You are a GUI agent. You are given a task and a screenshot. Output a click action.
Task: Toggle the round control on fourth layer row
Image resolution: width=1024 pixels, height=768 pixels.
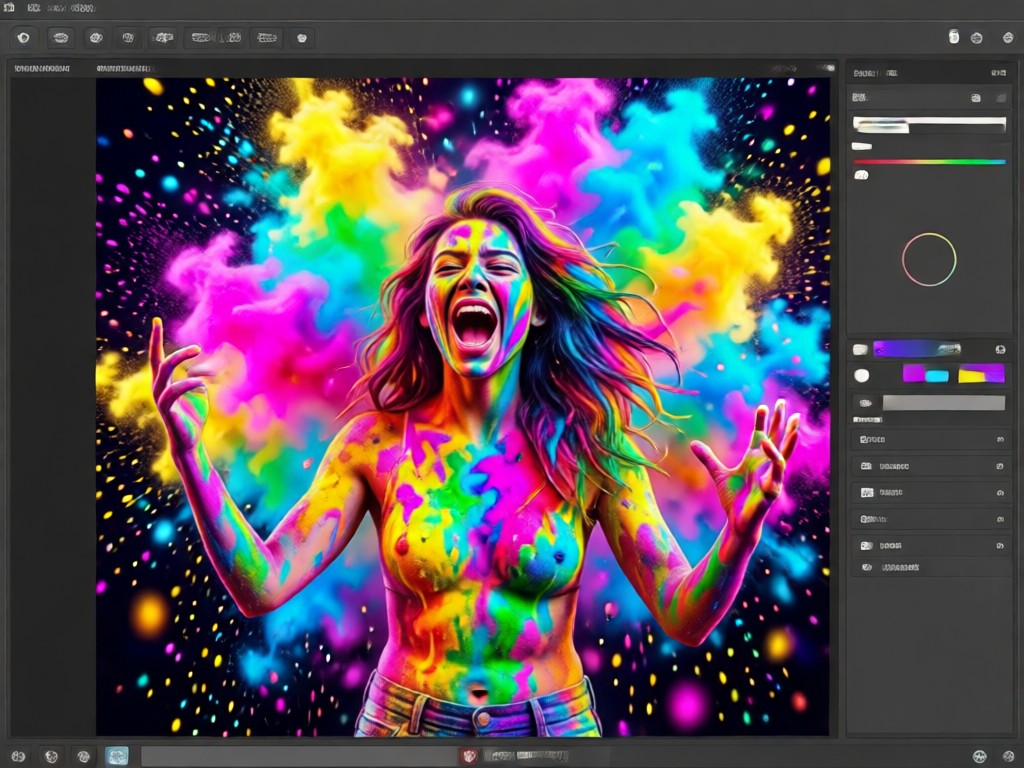[x=1000, y=519]
